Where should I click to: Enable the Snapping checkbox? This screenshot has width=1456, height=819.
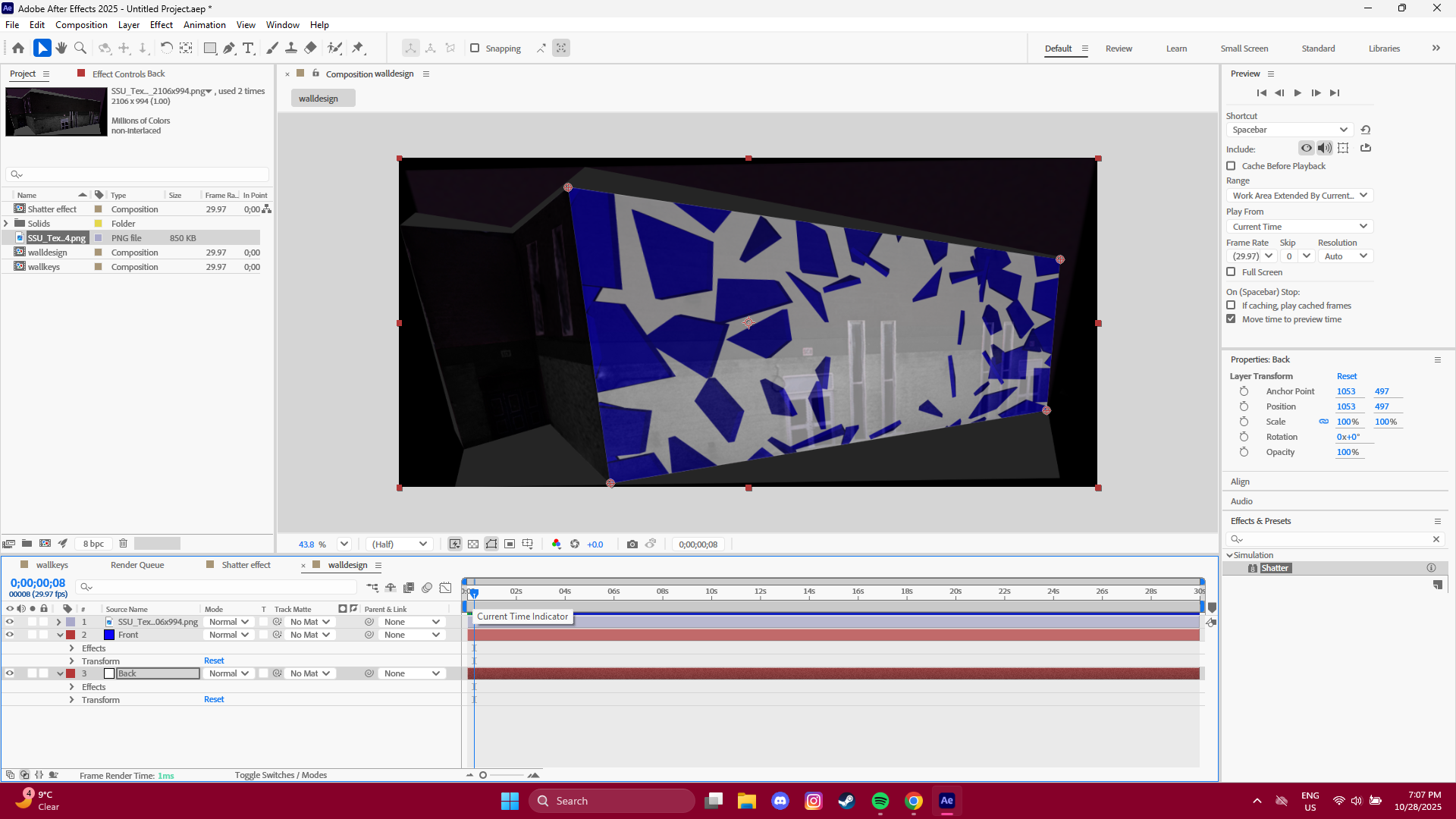(475, 48)
